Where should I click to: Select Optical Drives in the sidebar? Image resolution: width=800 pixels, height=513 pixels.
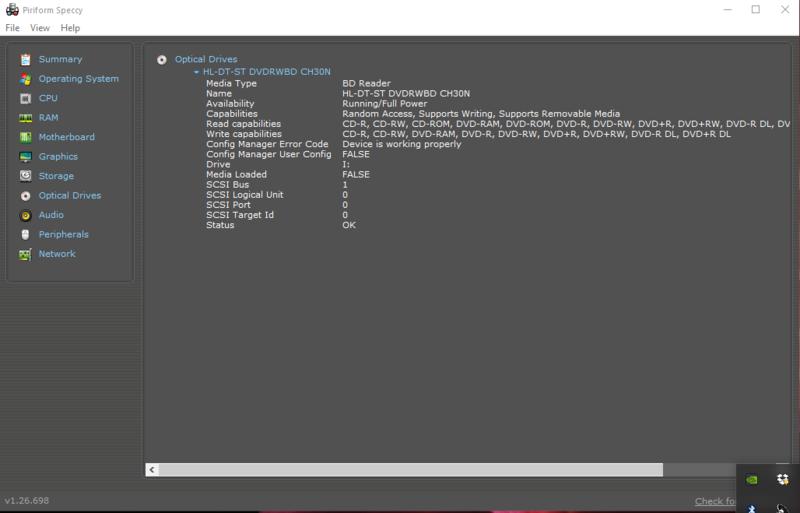(69, 196)
